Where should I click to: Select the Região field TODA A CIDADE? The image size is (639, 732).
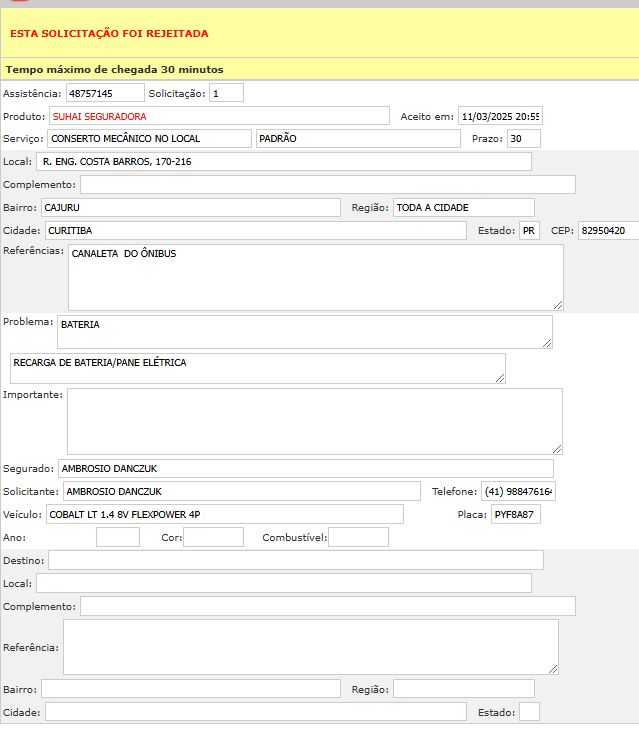463,208
